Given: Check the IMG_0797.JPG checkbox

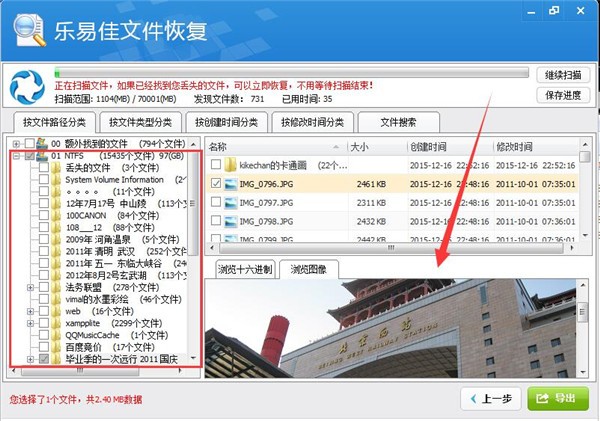Looking at the screenshot, I should (216, 202).
